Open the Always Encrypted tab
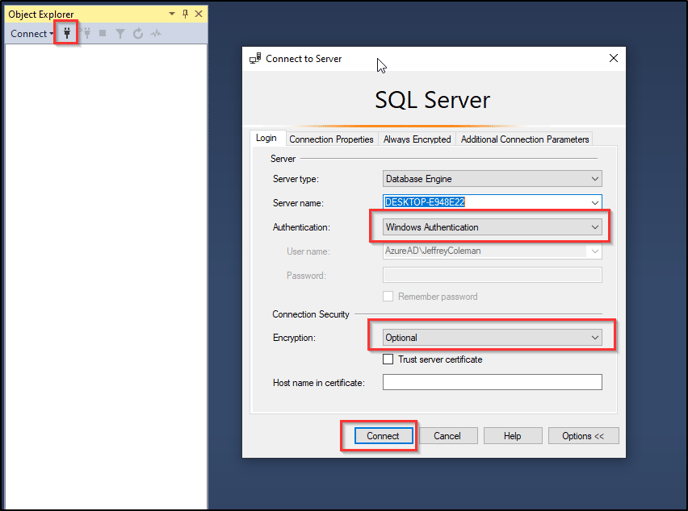The image size is (688, 511). click(417, 139)
